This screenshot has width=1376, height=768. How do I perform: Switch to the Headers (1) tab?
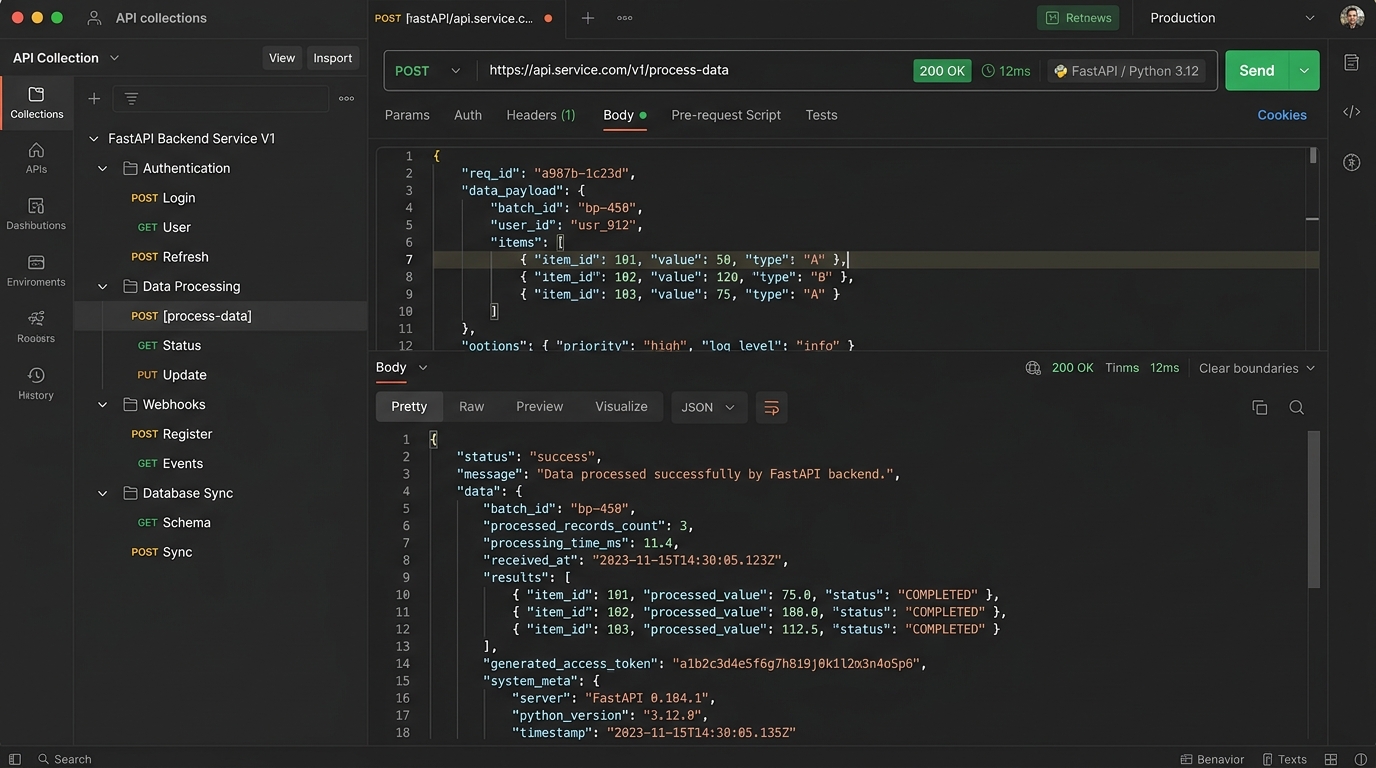click(x=541, y=115)
